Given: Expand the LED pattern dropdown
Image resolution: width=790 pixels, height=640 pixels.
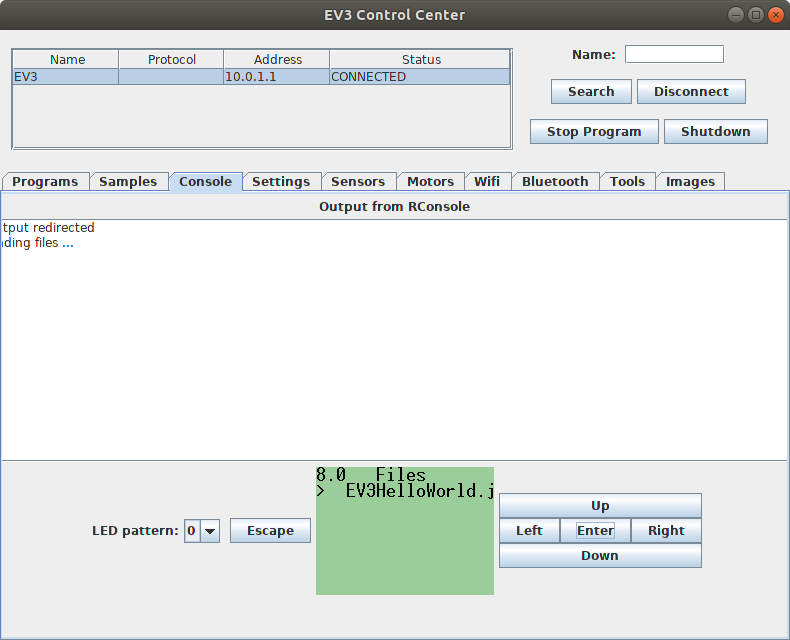Looking at the screenshot, I should click(210, 531).
